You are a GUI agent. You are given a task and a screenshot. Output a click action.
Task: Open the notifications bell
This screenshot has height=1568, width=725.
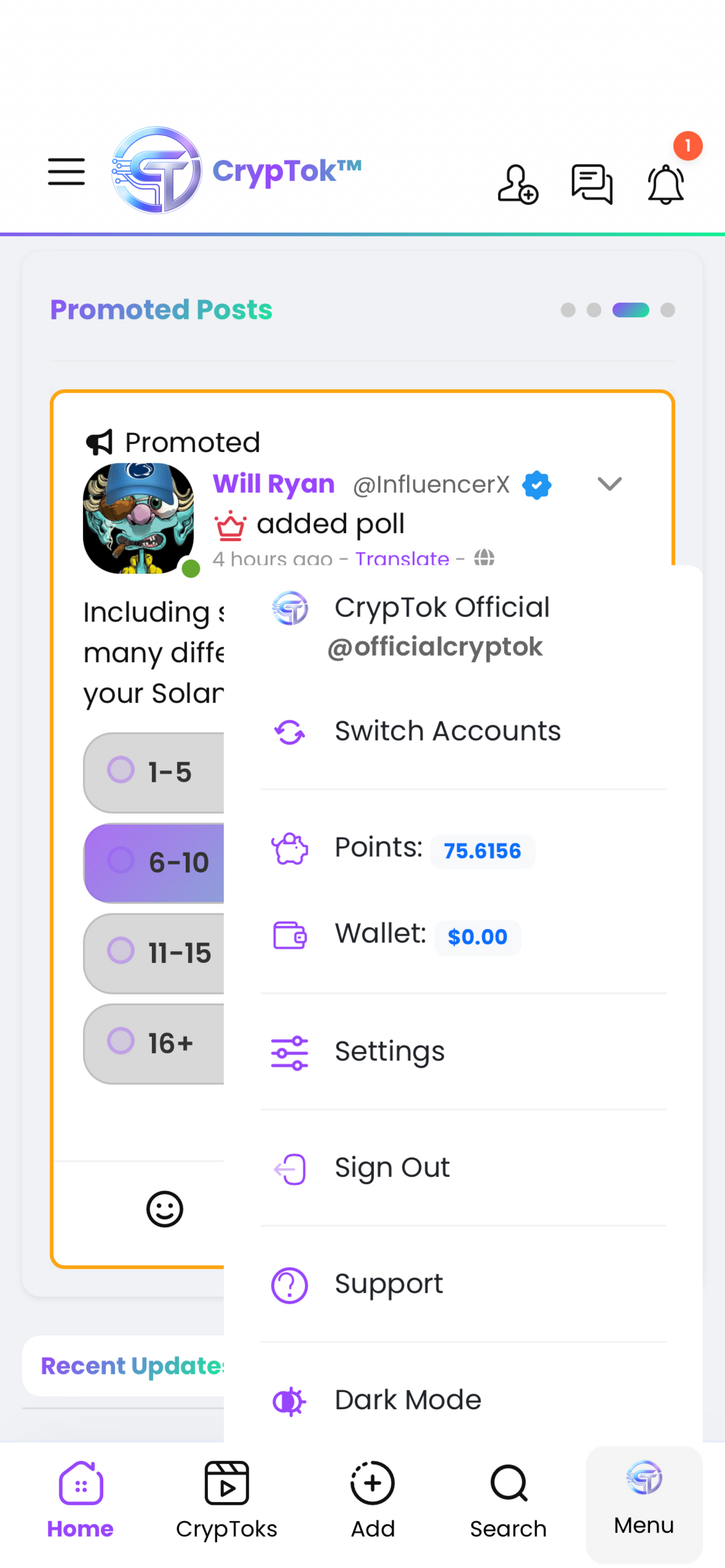665,184
